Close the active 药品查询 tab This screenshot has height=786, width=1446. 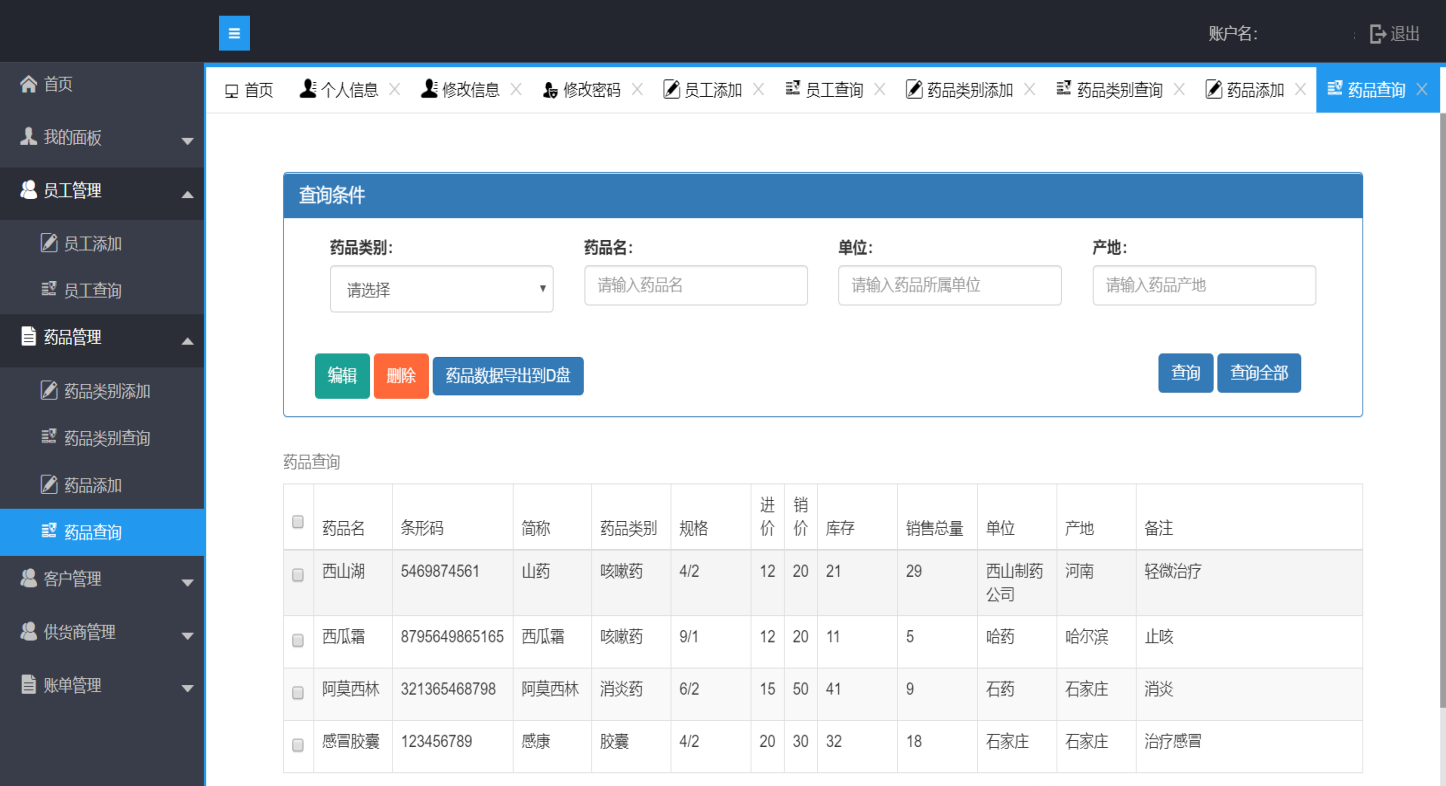pyautogui.click(x=1422, y=89)
